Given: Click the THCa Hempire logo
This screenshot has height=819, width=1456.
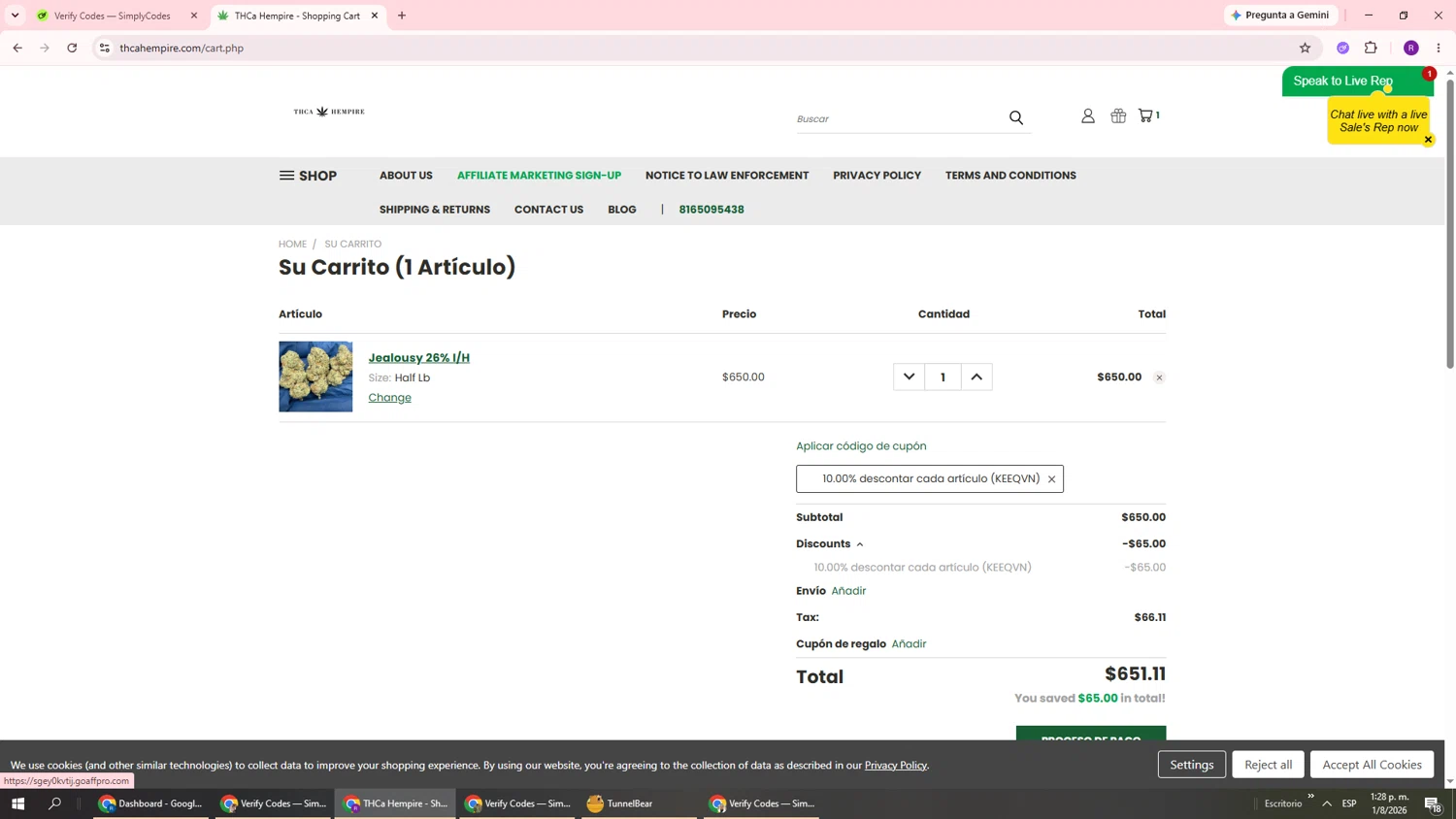Looking at the screenshot, I should pyautogui.click(x=329, y=112).
